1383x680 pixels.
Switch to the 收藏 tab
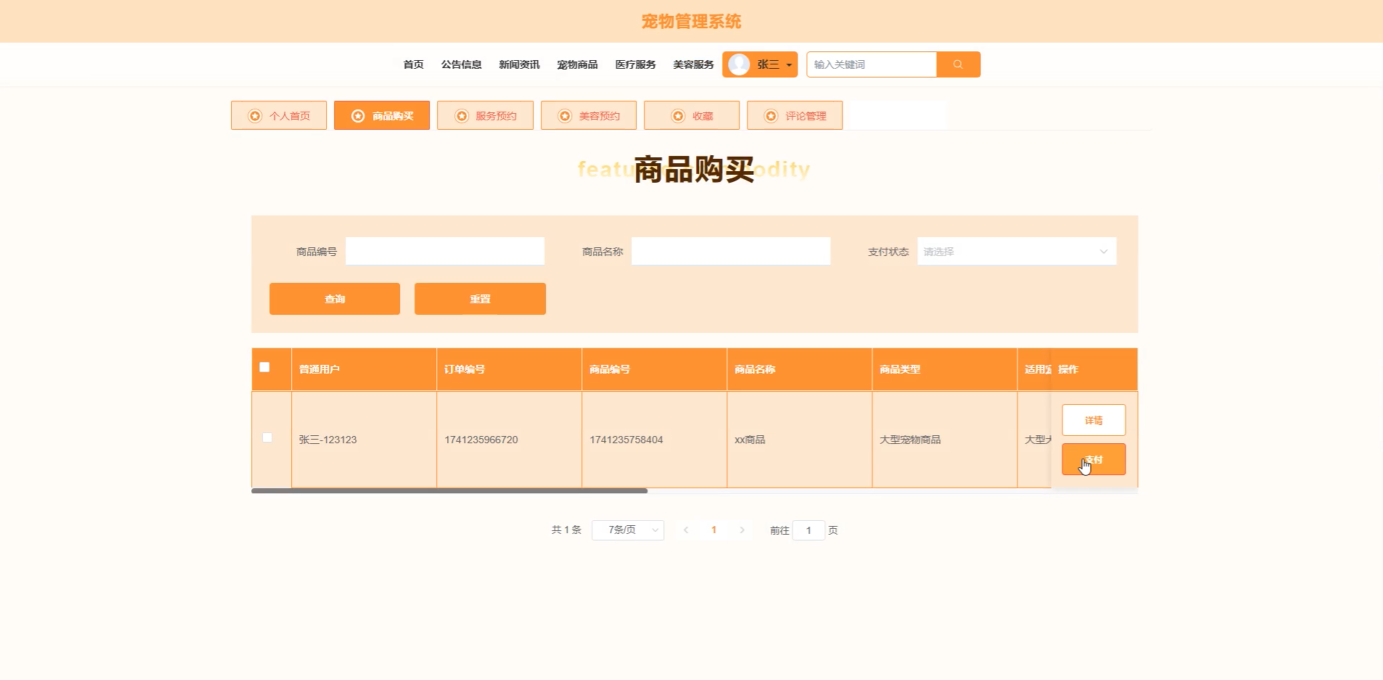692,115
